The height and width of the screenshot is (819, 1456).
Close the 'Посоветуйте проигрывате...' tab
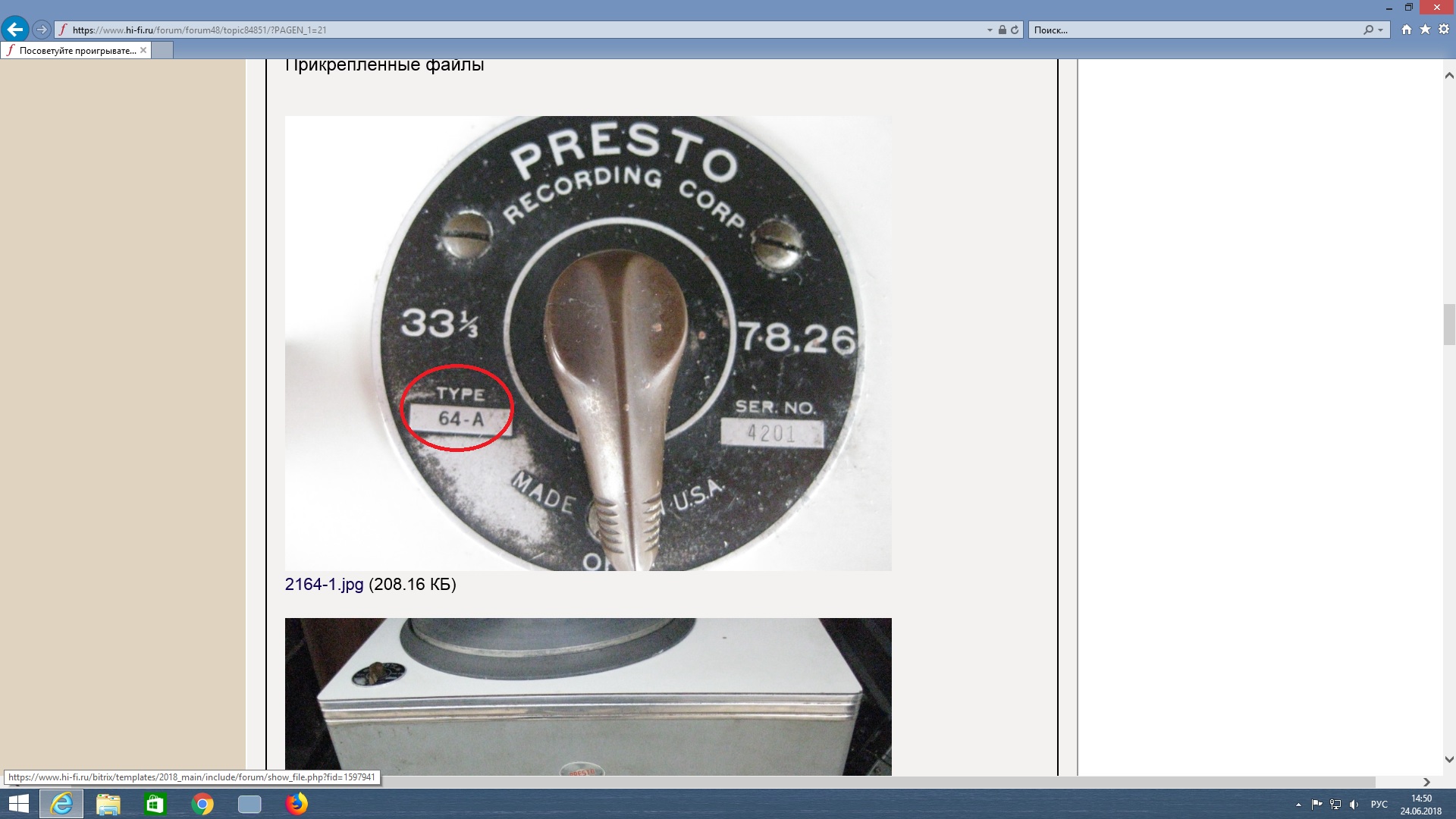click(x=143, y=51)
